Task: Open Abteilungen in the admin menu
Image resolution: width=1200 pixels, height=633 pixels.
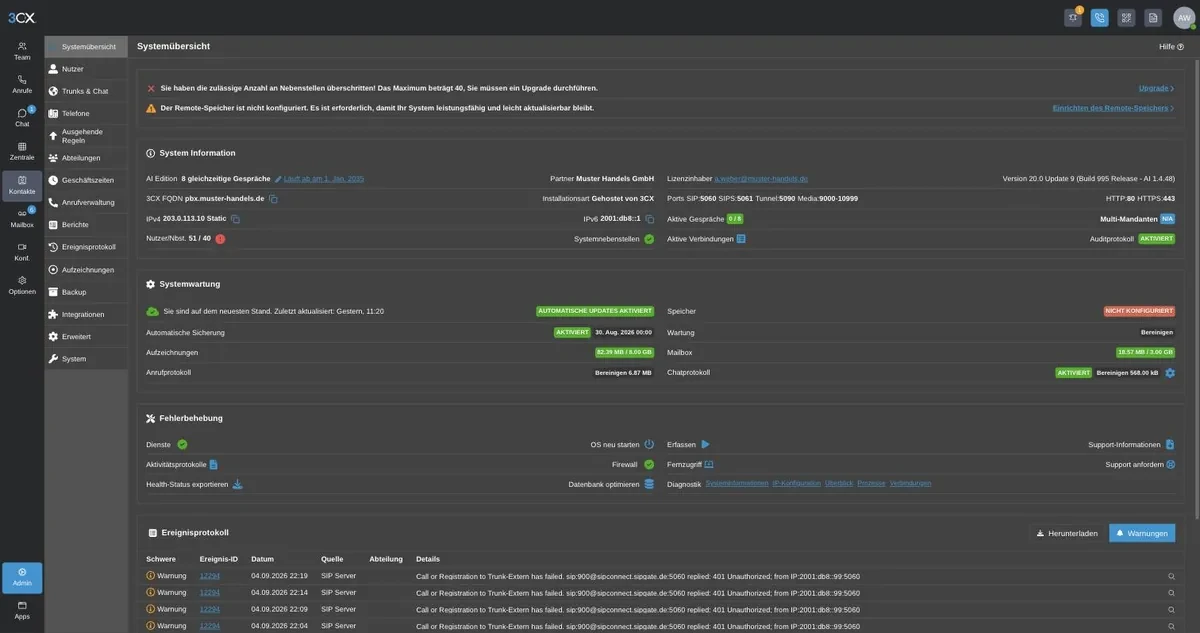Action: [86, 158]
